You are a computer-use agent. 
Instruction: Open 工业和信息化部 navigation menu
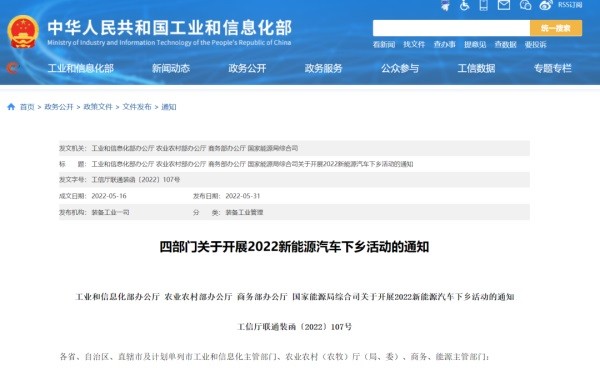point(81,68)
